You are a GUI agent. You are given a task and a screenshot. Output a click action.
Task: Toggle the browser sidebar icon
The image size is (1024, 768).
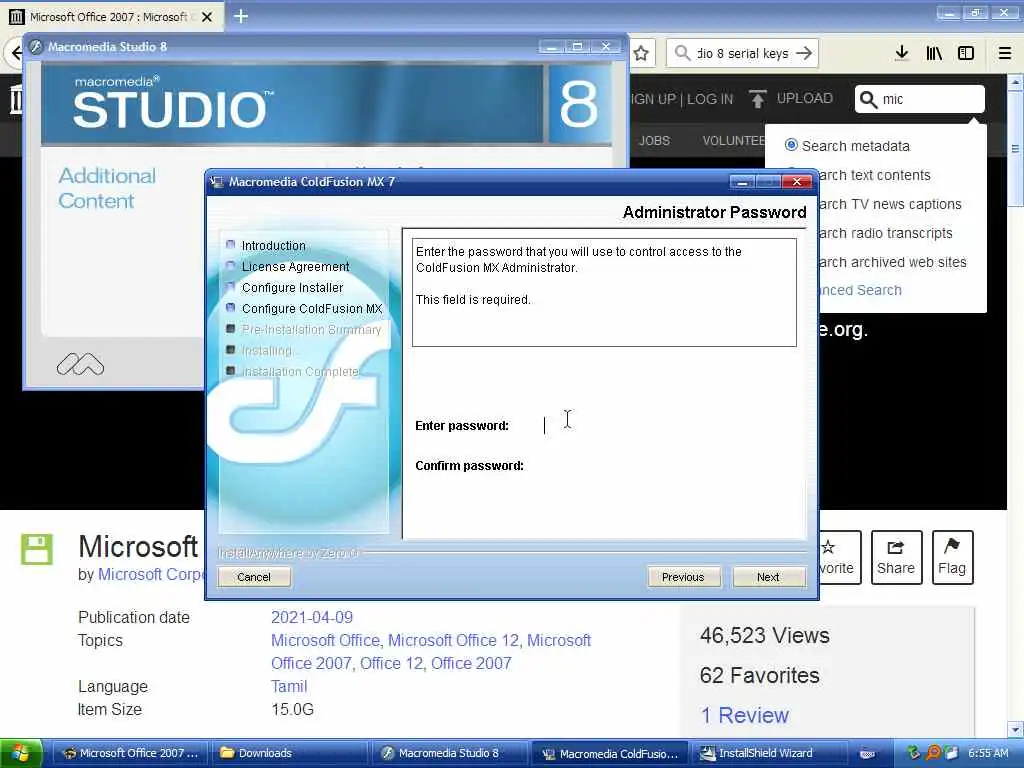point(966,53)
